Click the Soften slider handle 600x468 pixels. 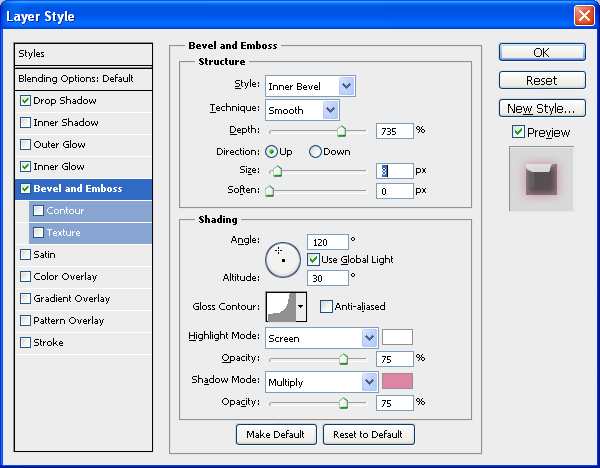(269, 191)
